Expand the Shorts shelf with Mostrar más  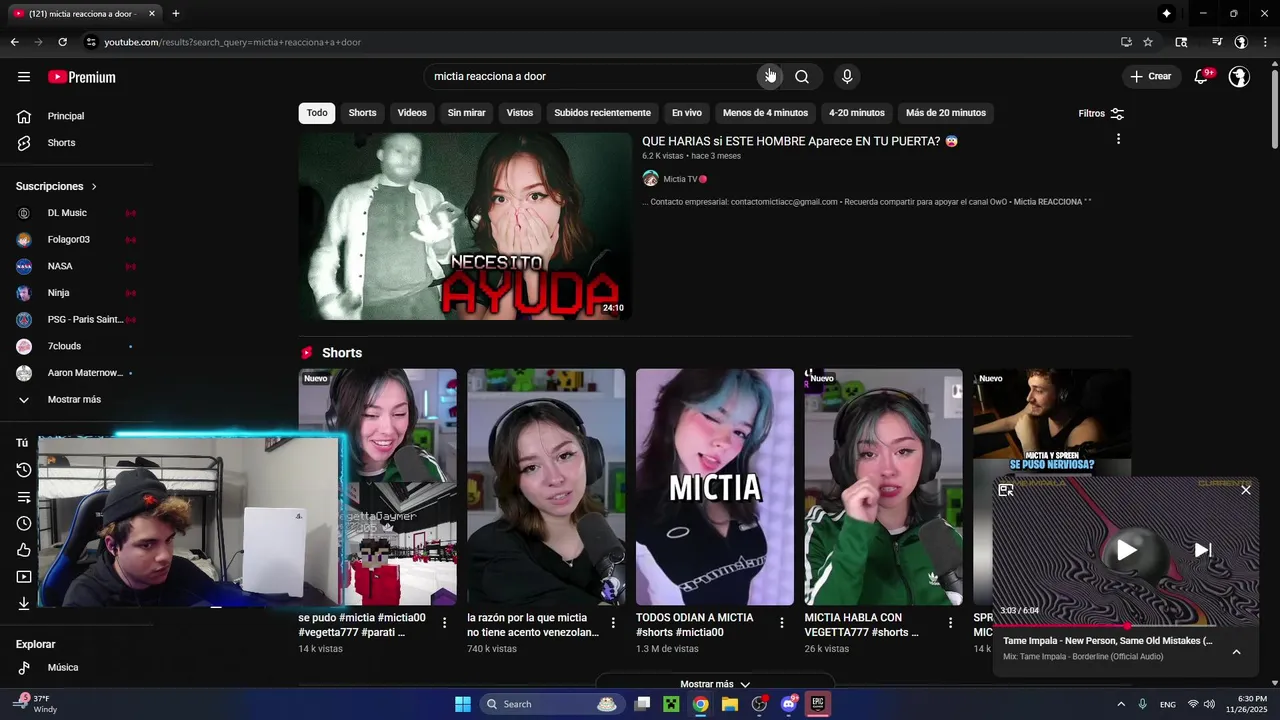pos(715,684)
